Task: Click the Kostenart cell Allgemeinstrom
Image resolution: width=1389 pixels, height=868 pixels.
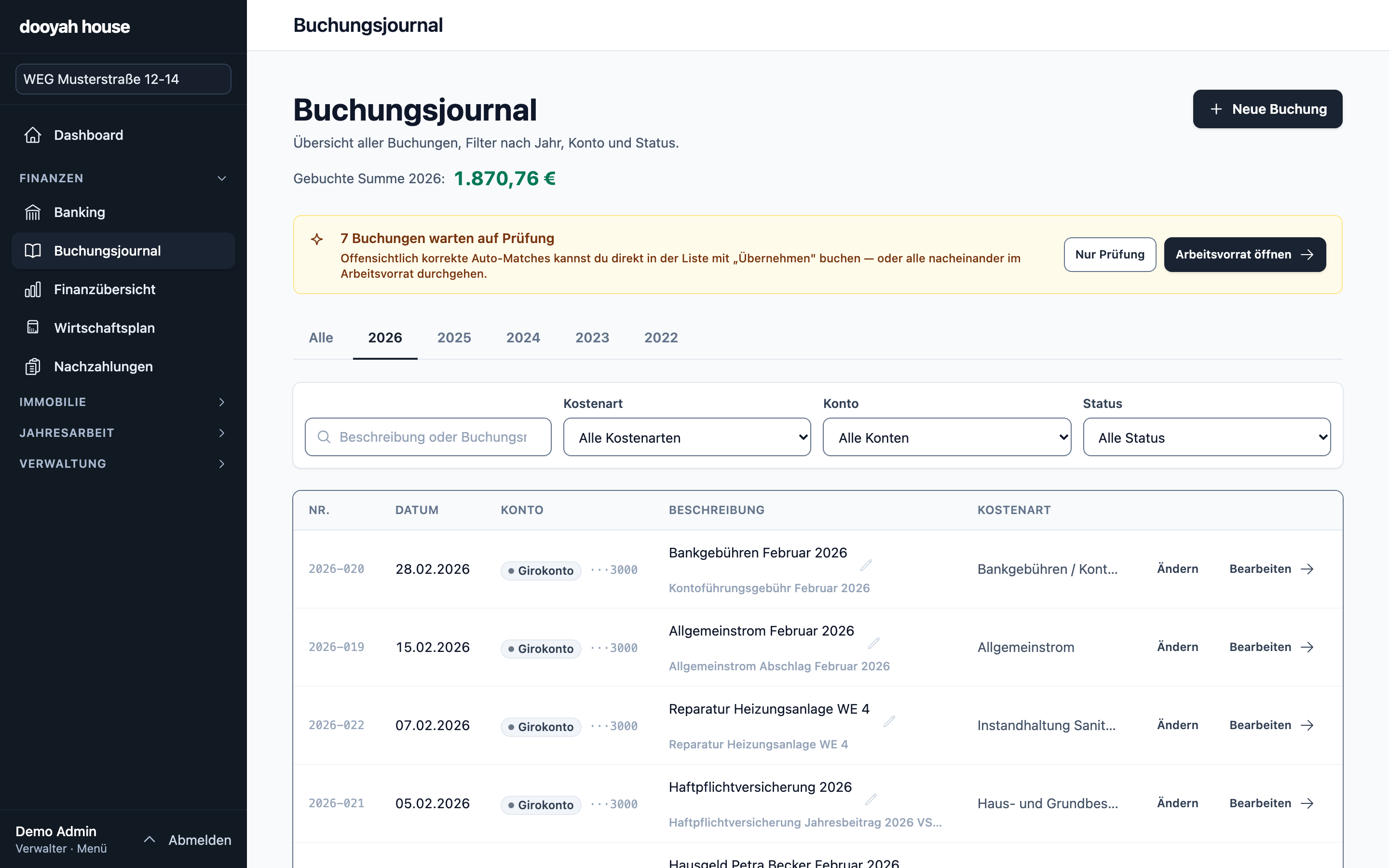Action: click(x=1026, y=647)
